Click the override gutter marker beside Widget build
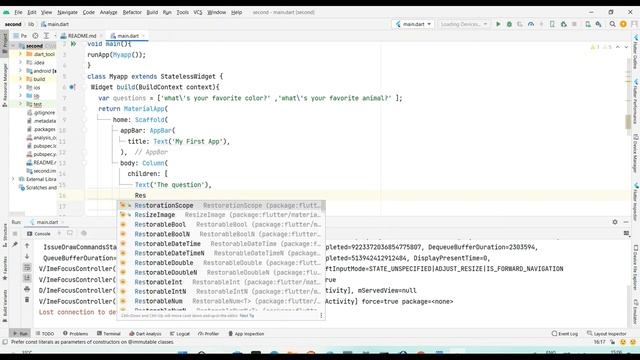Screen dimensions: 640x360 coord(72,87)
